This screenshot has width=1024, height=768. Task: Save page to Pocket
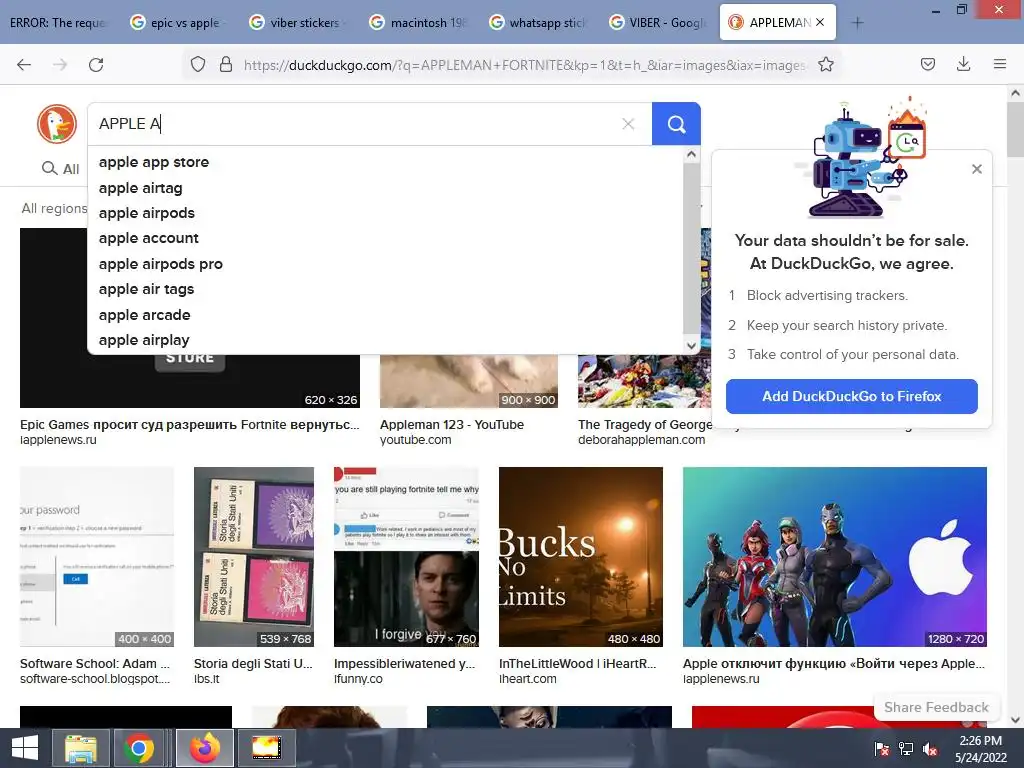(x=927, y=64)
